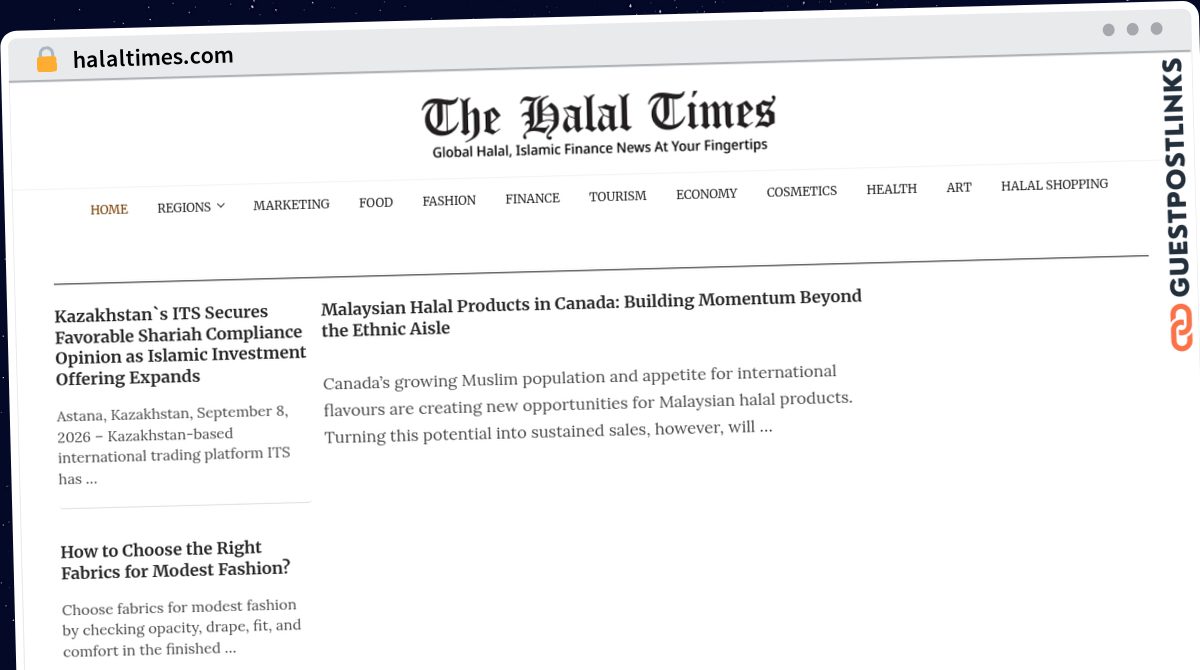Click the Canada's growing Muslim population excerpt
This screenshot has height=670, width=1200.
pos(588,404)
